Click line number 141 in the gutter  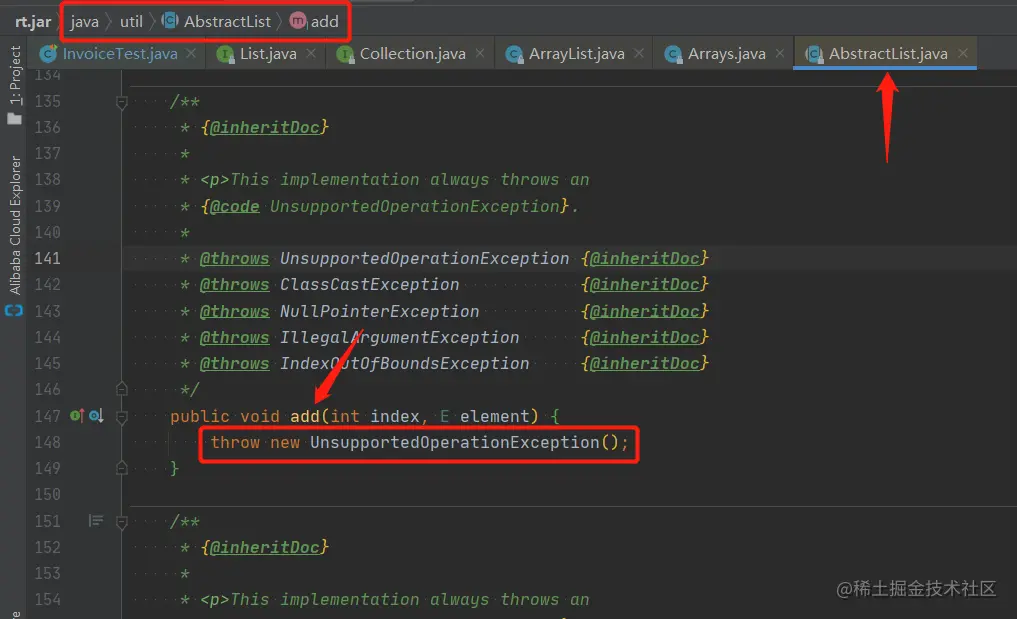tap(47, 258)
